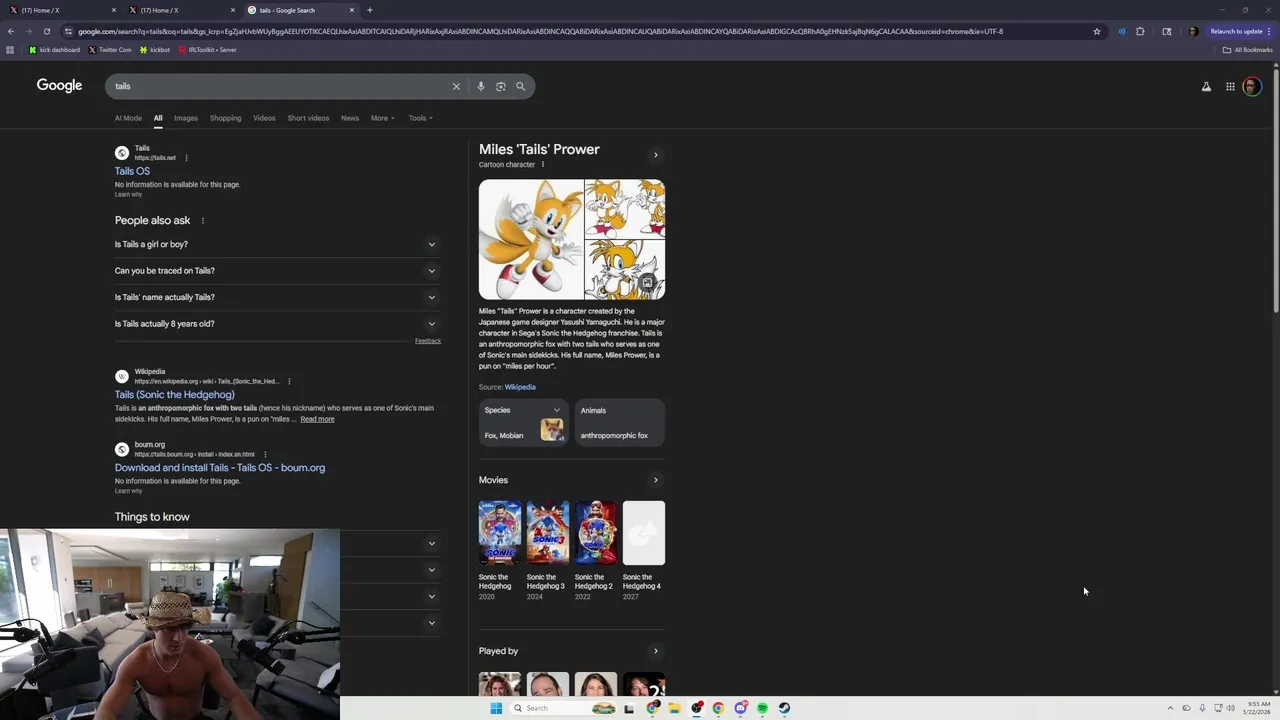Image resolution: width=1280 pixels, height=720 pixels.
Task: Click Relaunch to update button
Action: (x=1241, y=31)
